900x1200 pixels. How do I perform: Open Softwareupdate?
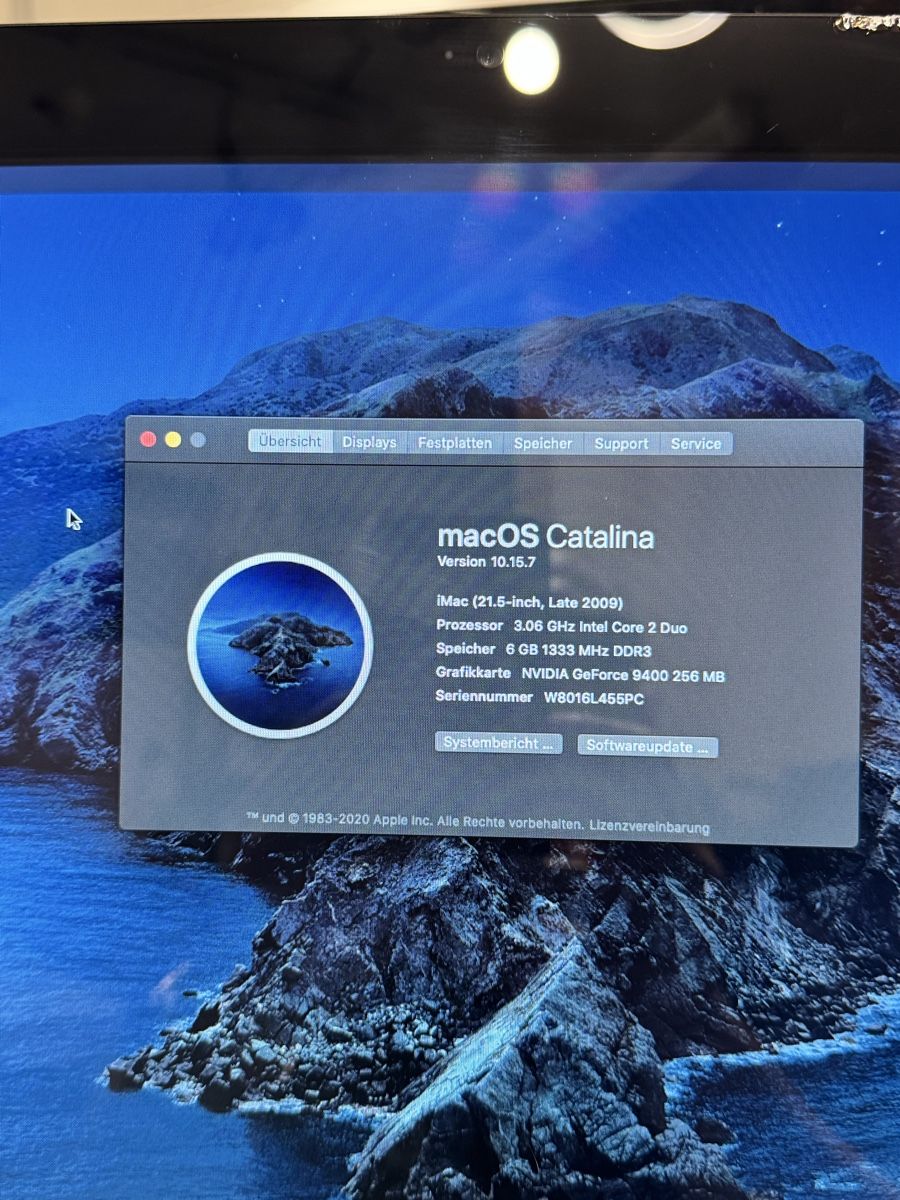coord(648,746)
